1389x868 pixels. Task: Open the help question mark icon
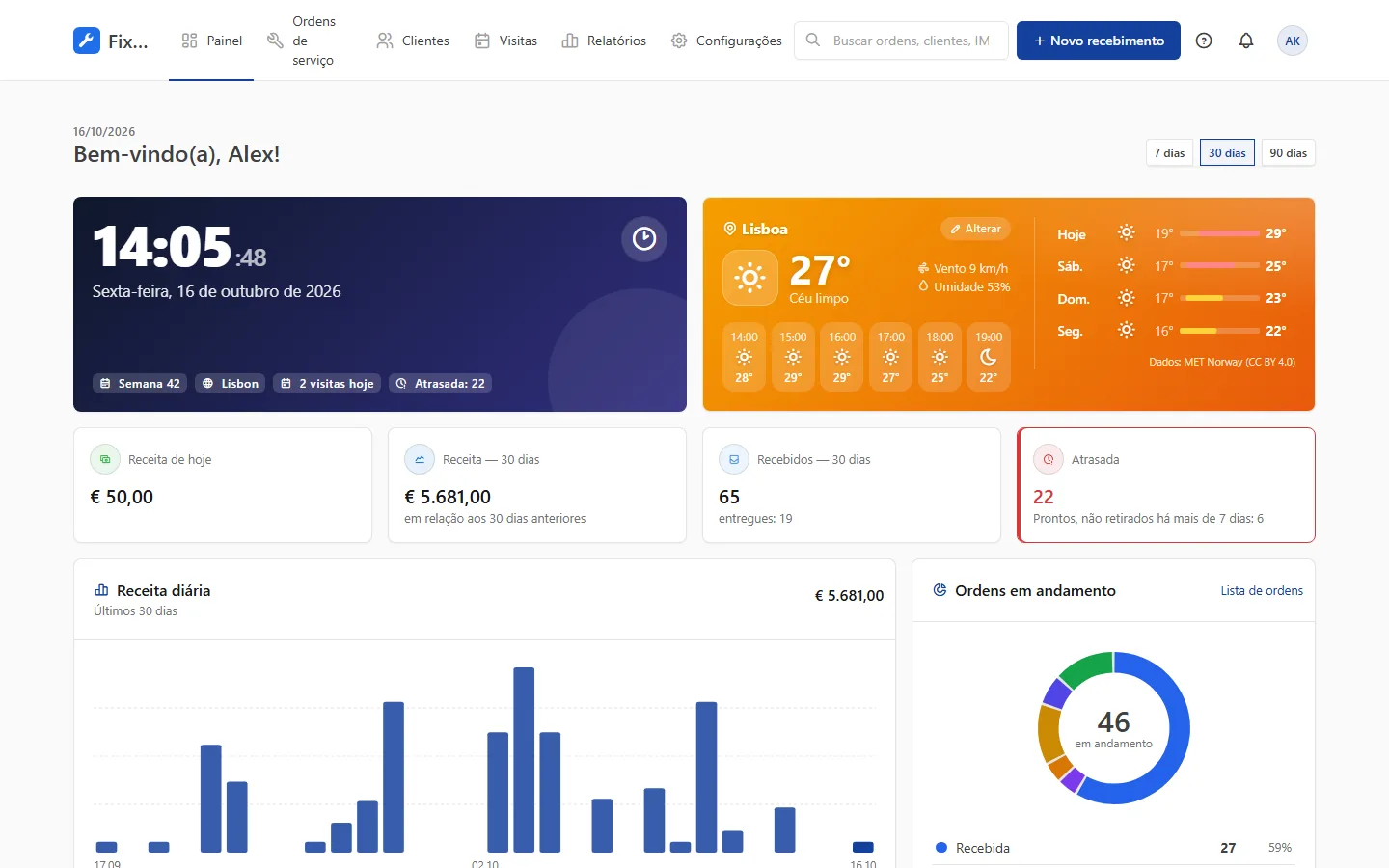(x=1204, y=41)
